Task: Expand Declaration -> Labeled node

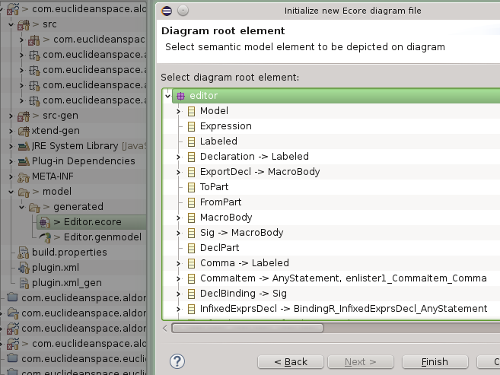Action: [178, 157]
